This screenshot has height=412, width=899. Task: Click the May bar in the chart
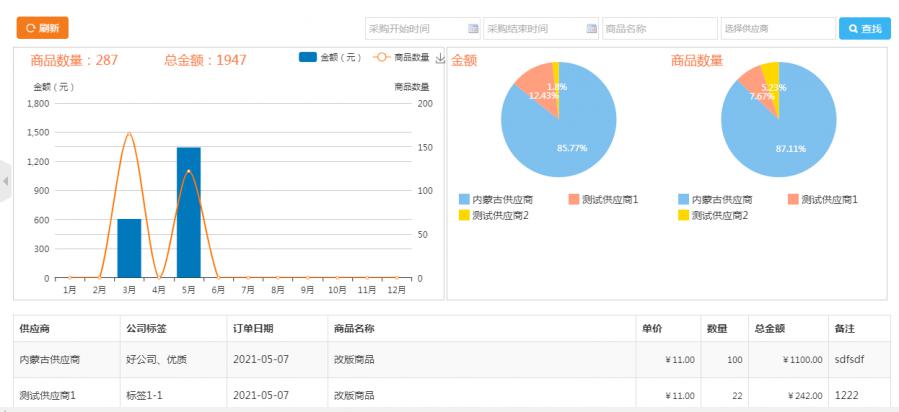[188, 212]
